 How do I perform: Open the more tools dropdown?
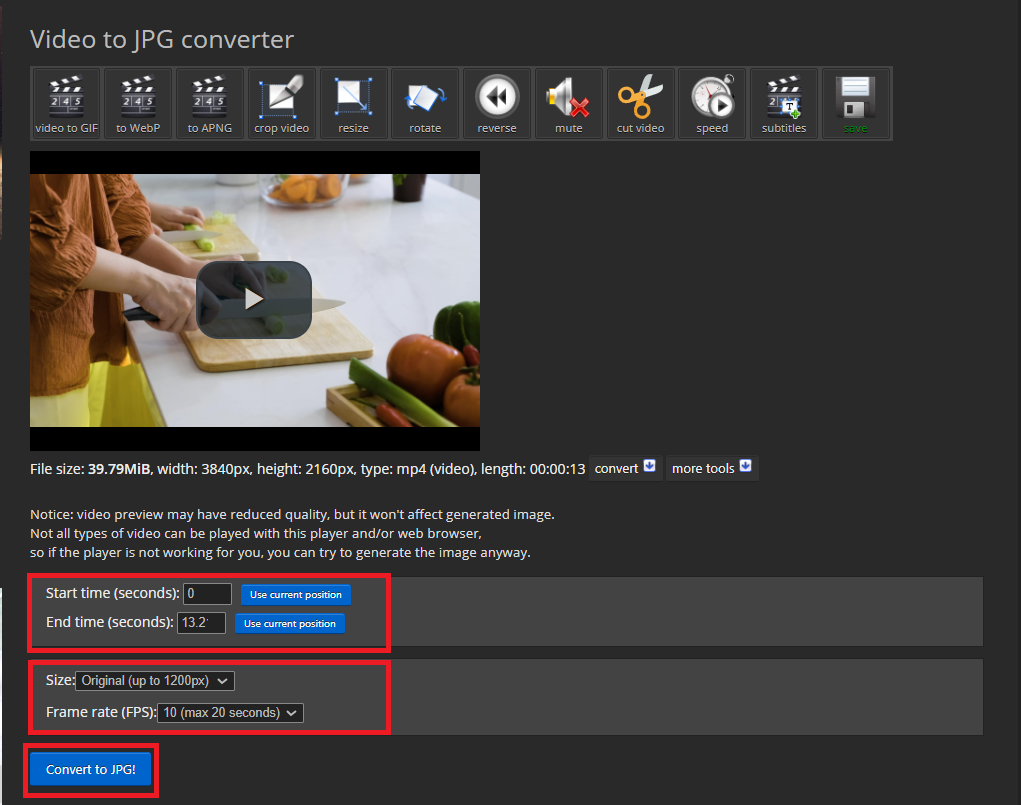point(711,467)
